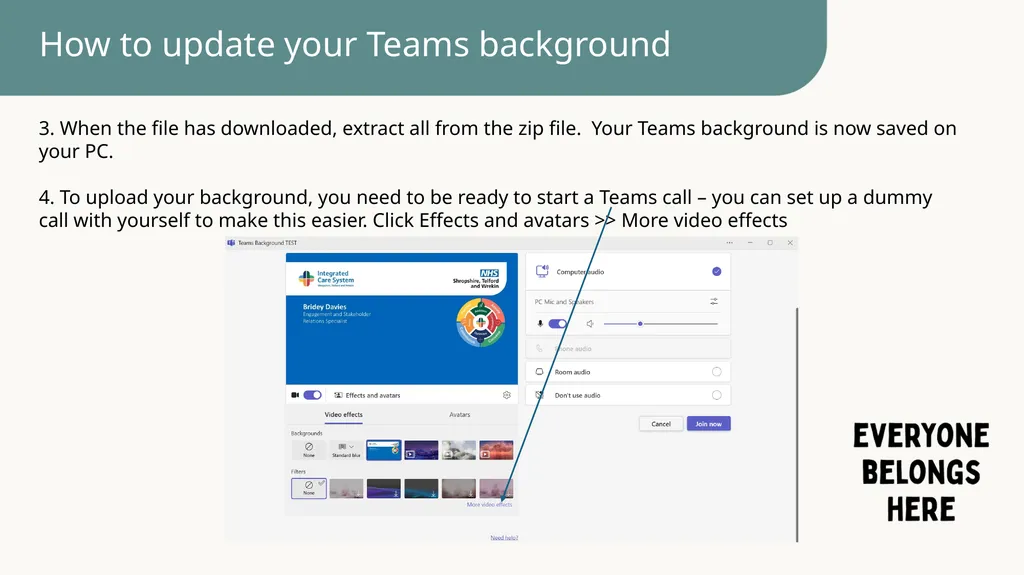Open device settings gear beside Effects and avatars
1024x575 pixels.
tap(506, 395)
